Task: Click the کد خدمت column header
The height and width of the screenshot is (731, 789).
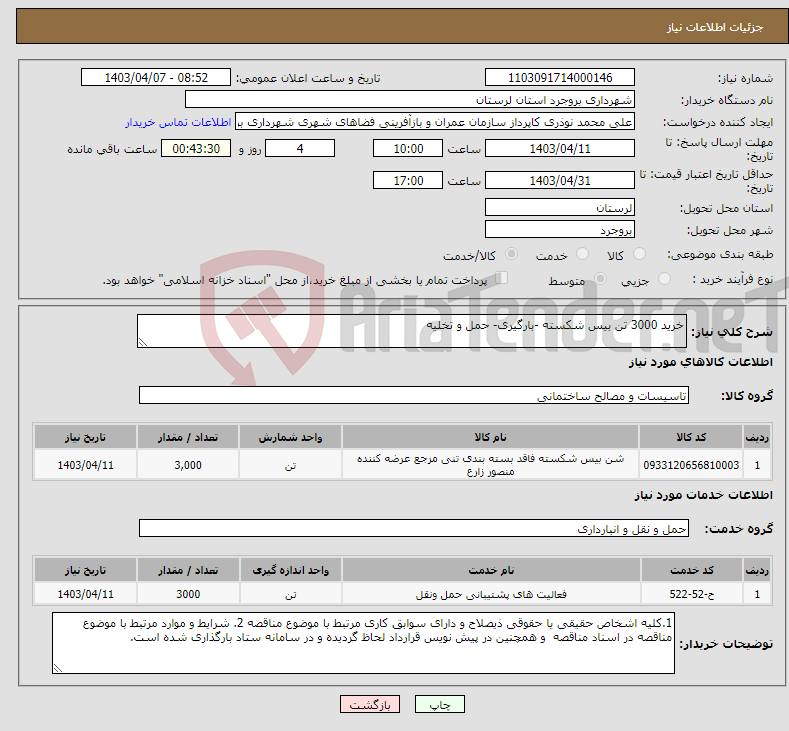Action: pyautogui.click(x=691, y=570)
